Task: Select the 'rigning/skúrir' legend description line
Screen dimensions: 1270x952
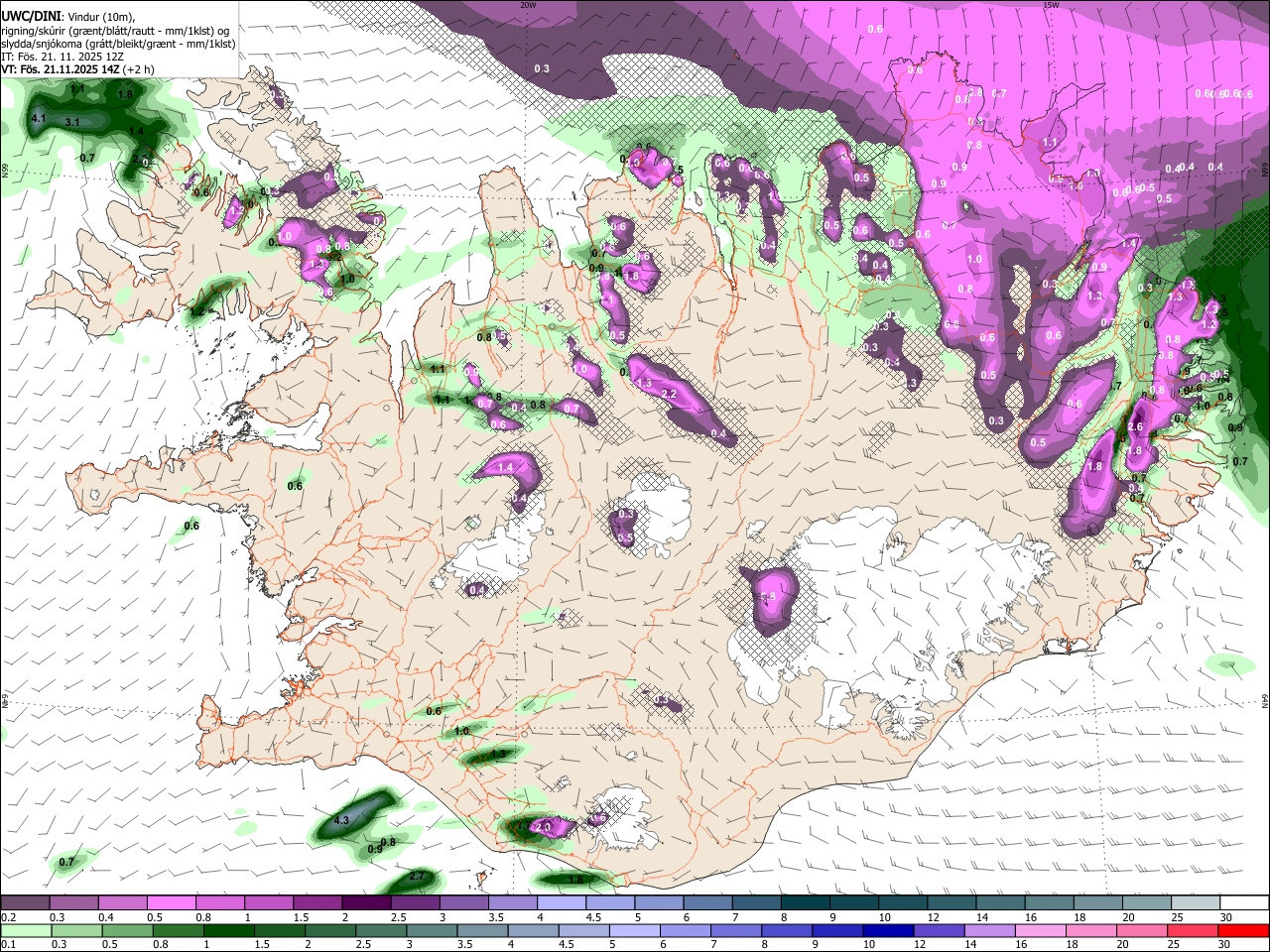Action: (117, 30)
